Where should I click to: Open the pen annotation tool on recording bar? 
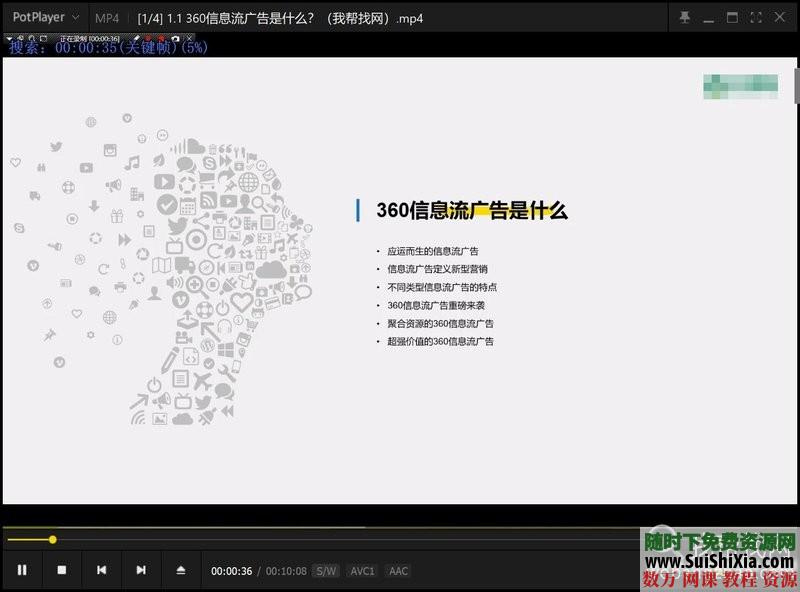(136, 38)
